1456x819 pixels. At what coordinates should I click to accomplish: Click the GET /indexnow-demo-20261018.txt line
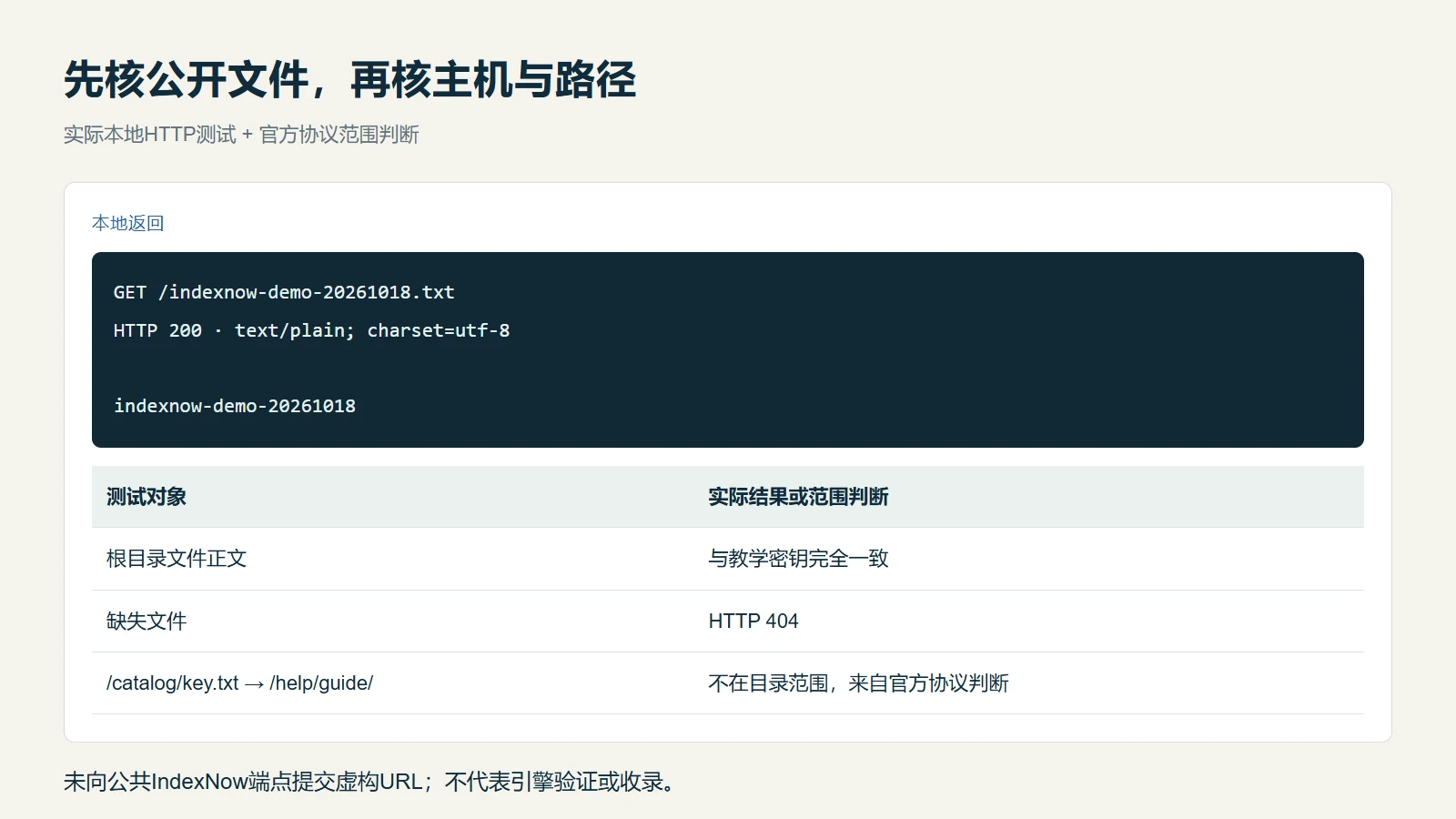pos(284,292)
